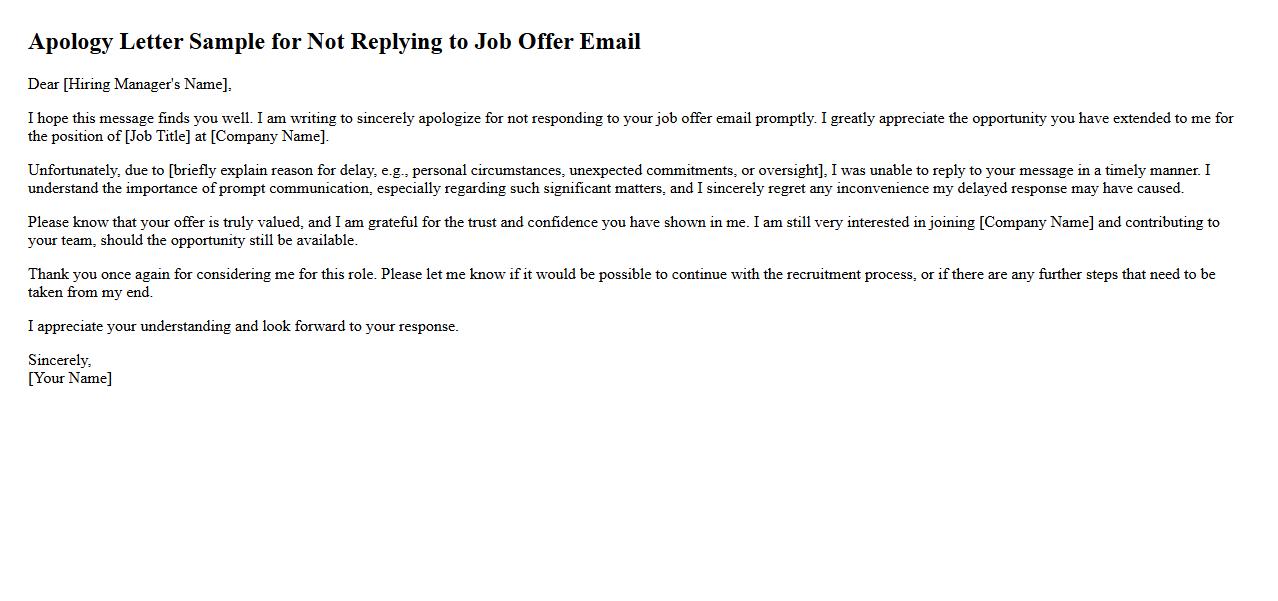Click "[Company Name]" placeholder after "interested in joining"
Screen dimensions: 1278x601
click(x=1036, y=222)
